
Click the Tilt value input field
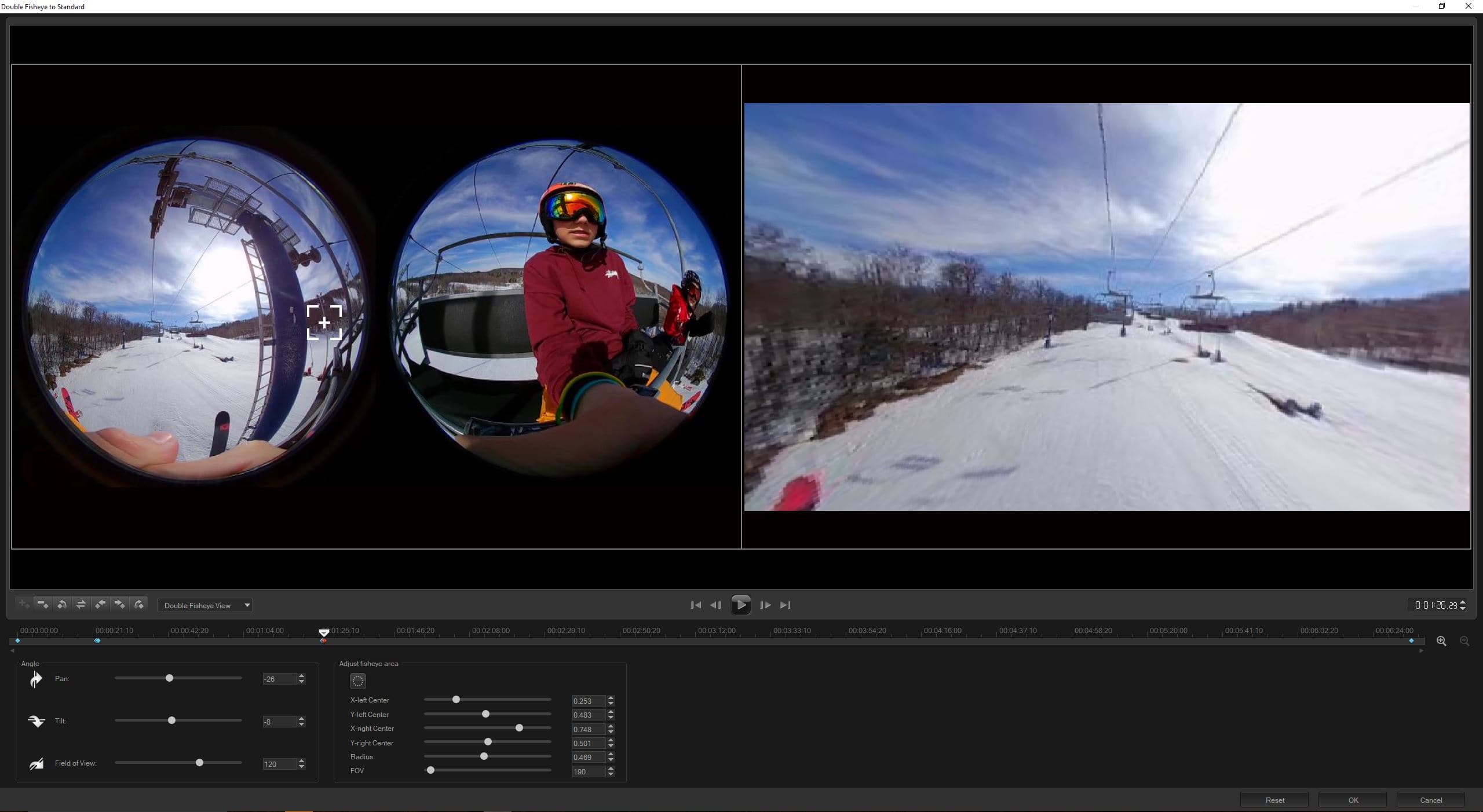pos(279,722)
